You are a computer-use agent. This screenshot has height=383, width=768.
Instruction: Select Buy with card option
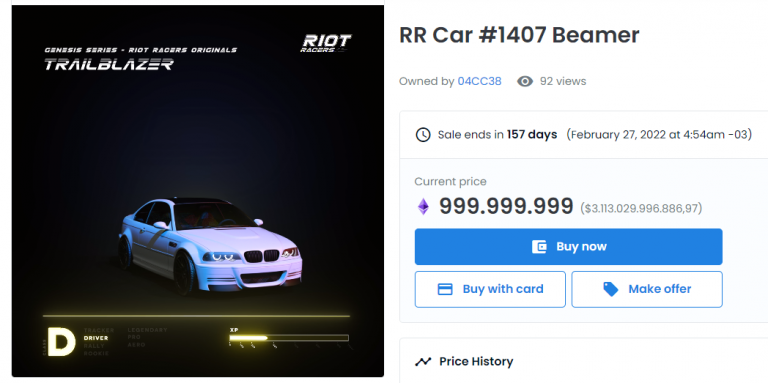tap(490, 289)
